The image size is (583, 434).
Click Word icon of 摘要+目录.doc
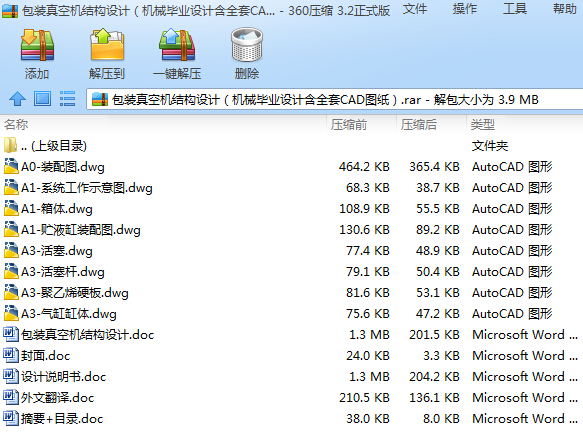(x=11, y=418)
